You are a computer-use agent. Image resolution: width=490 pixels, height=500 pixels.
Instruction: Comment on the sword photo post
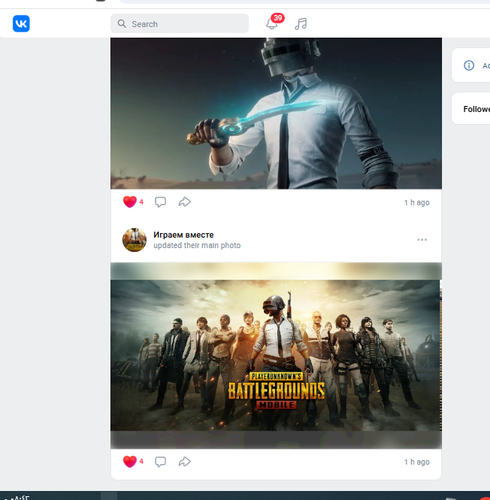[160, 202]
